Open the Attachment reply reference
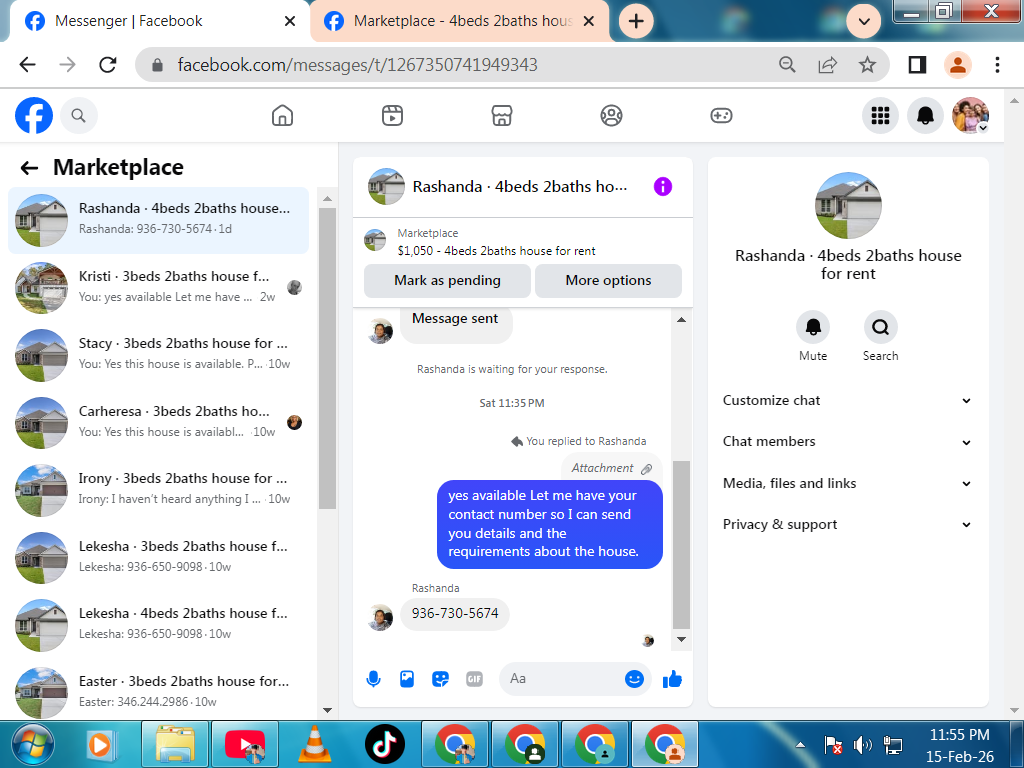The height and width of the screenshot is (768, 1024). (611, 468)
